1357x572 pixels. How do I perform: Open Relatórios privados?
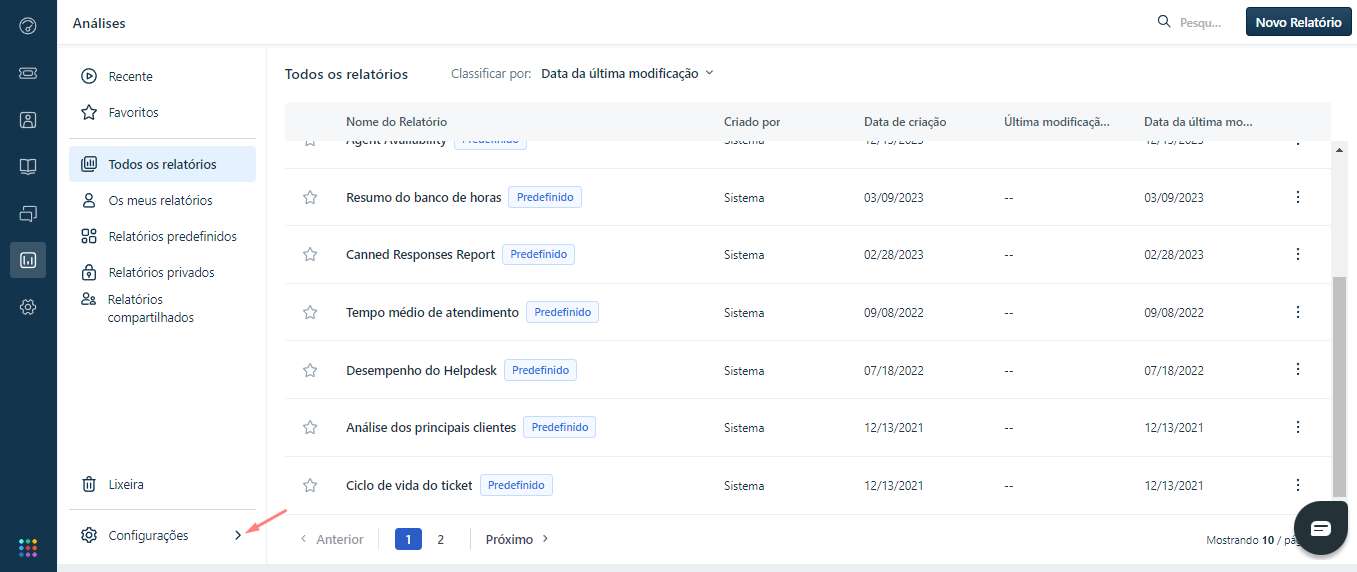[162, 272]
